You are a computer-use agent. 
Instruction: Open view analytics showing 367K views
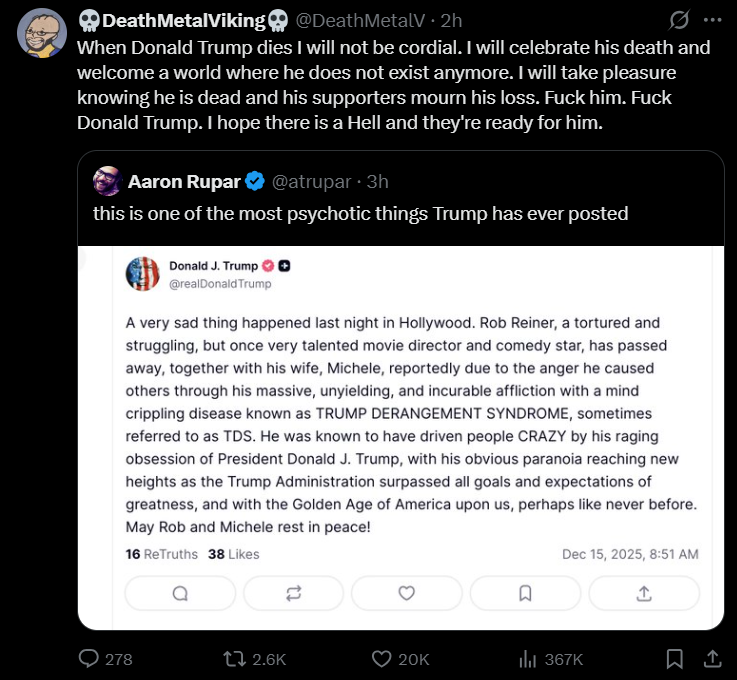(528, 659)
